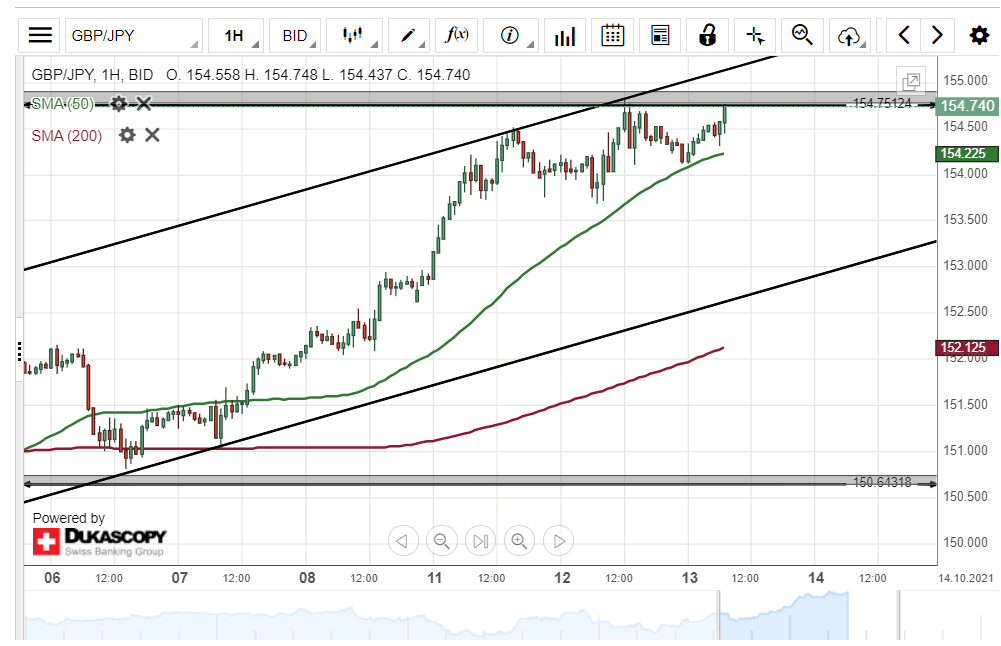
Task: Open the BID price side dropdown
Action: pos(298,36)
